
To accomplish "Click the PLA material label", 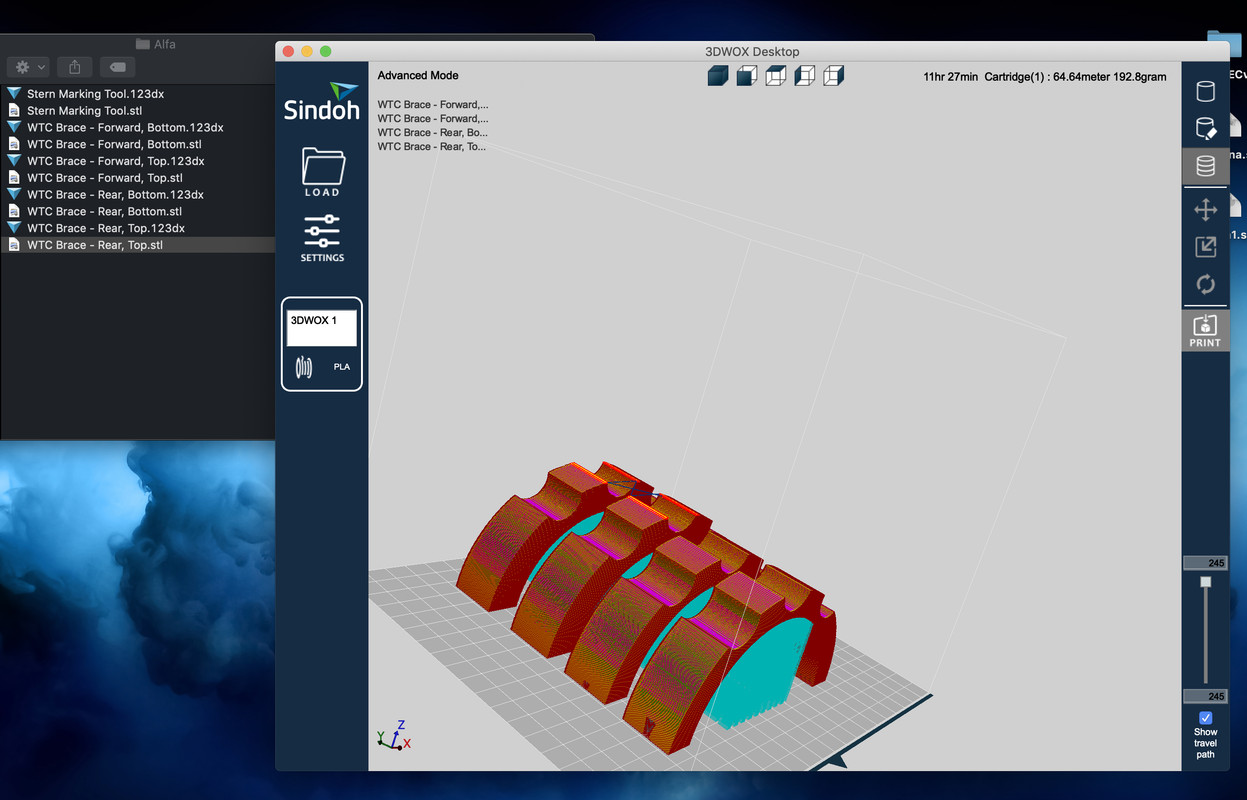I will tap(342, 367).
